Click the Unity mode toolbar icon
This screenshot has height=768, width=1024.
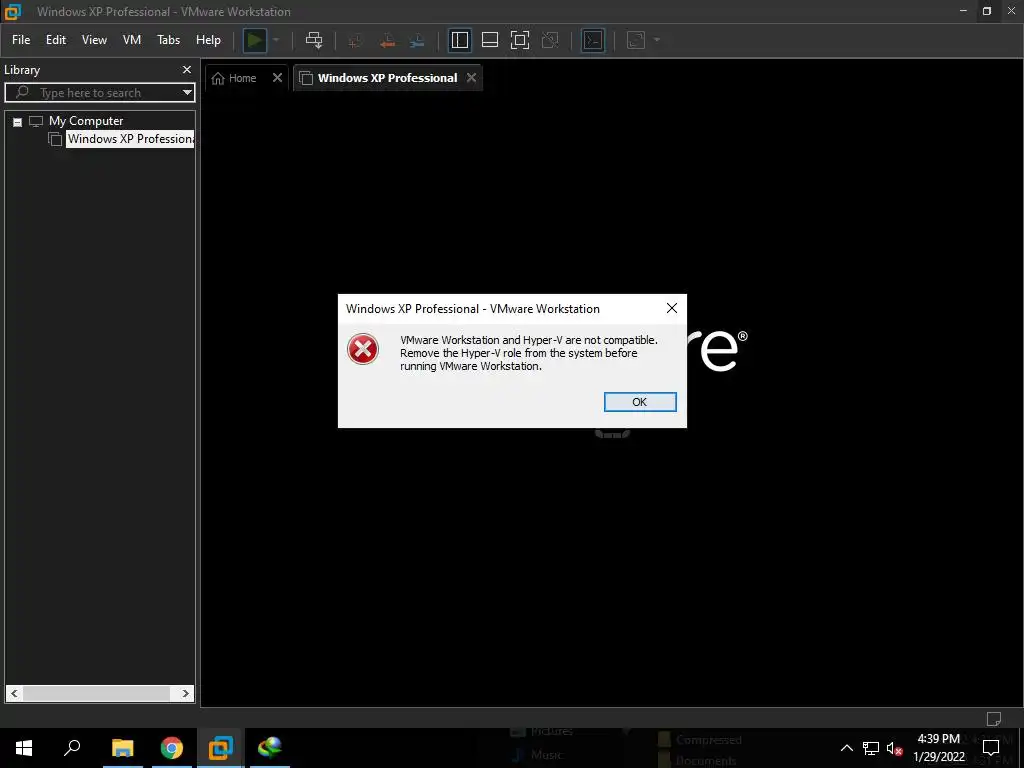pyautogui.click(x=551, y=40)
